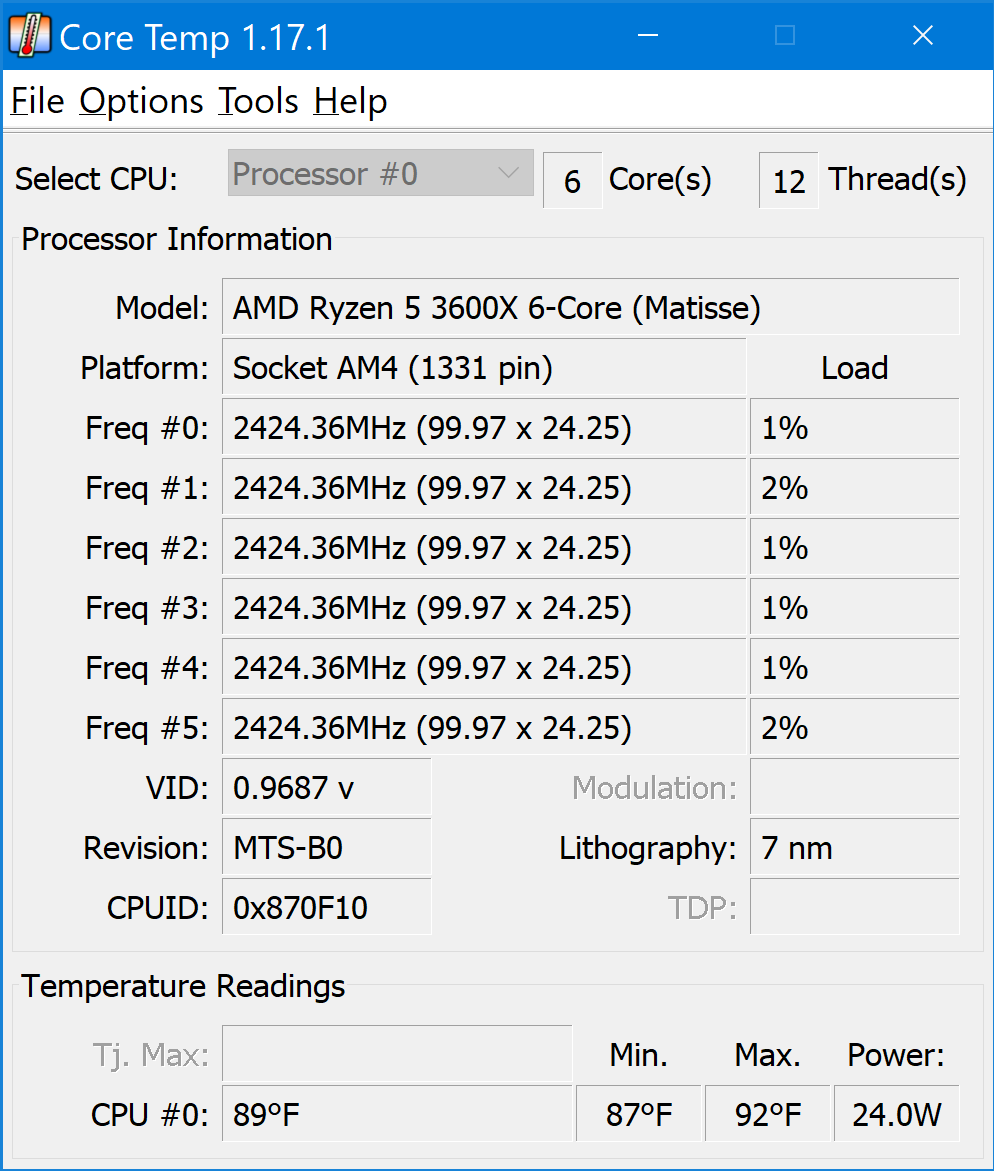Minimize the Core Temp window
Image resolution: width=994 pixels, height=1171 pixels.
click(647, 35)
